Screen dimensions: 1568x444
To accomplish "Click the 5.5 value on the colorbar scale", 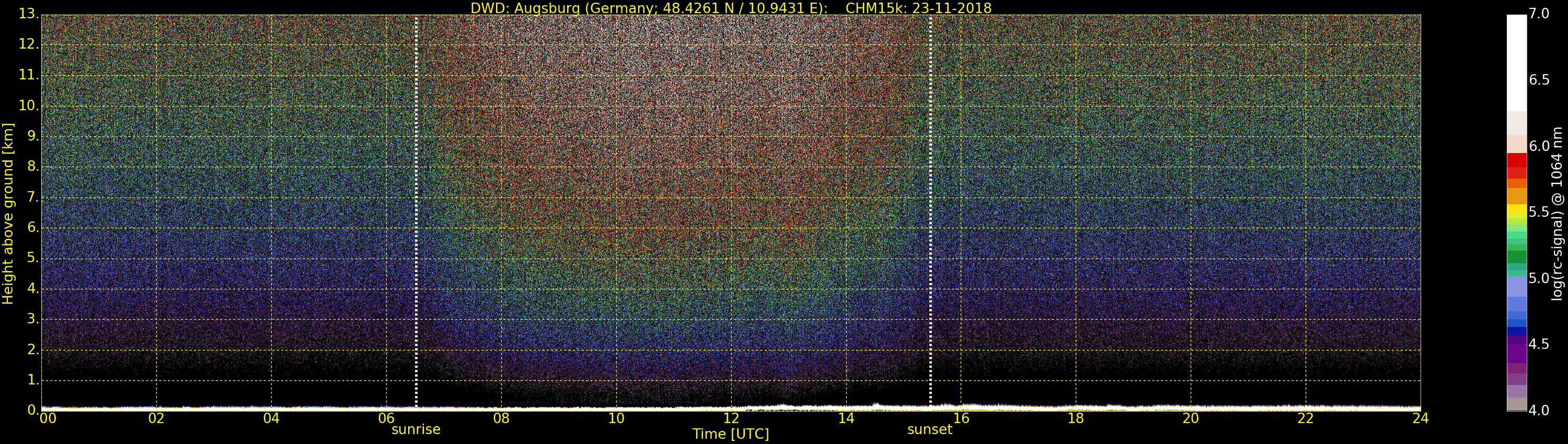I will click(1539, 212).
